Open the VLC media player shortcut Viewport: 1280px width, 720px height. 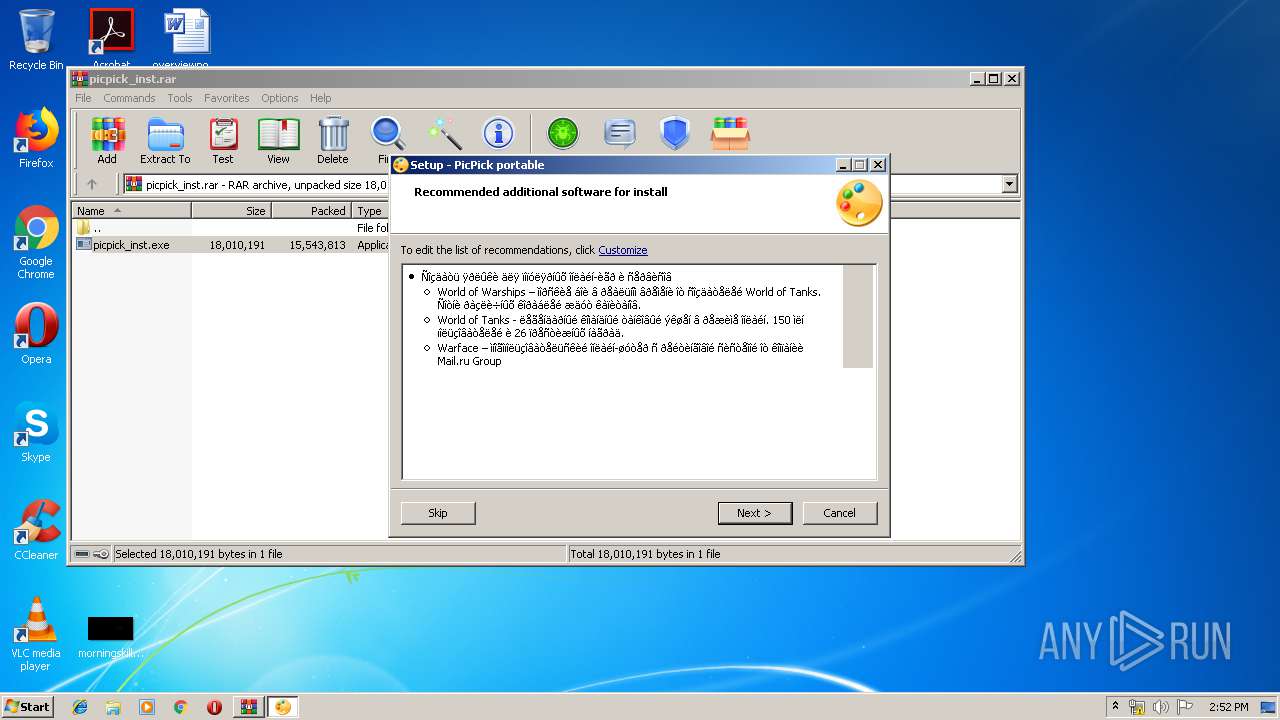[36, 634]
